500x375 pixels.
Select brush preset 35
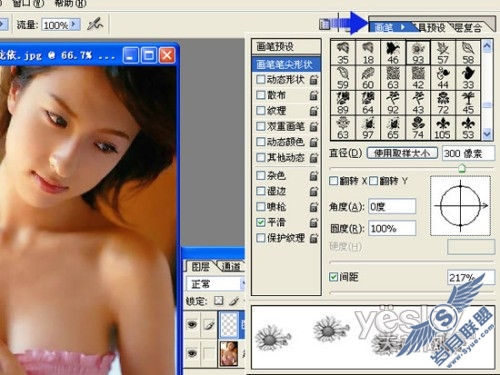343,52
